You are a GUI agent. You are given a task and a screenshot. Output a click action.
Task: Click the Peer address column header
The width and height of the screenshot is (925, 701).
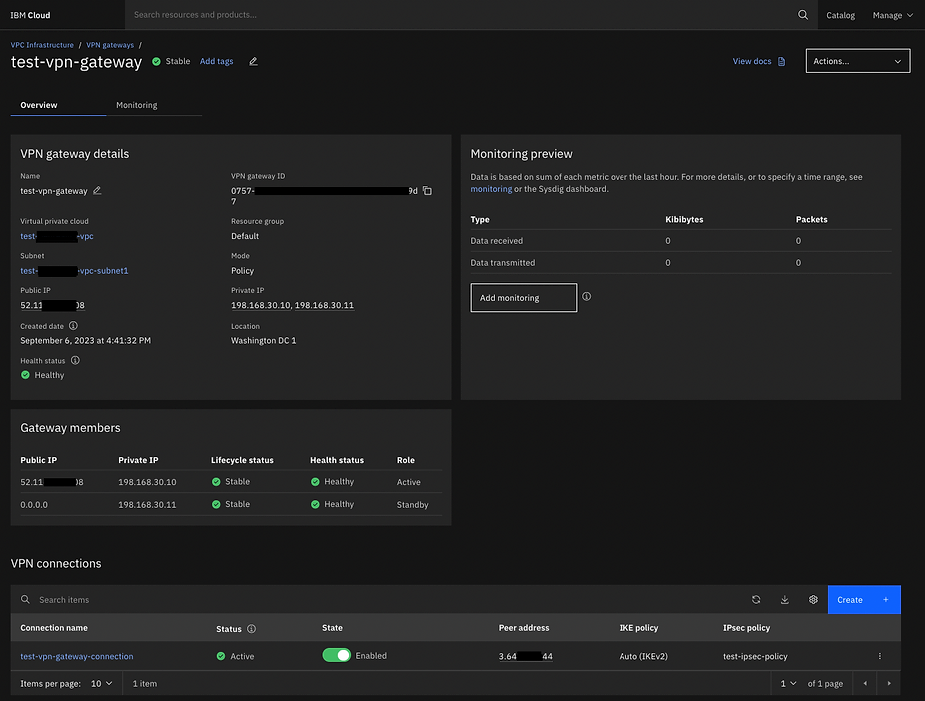(524, 628)
